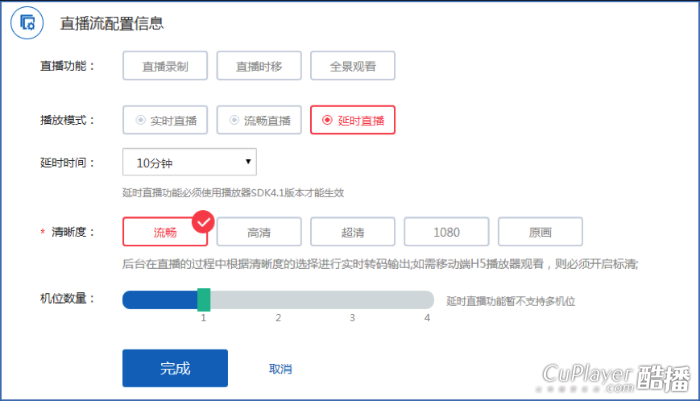Select the 流畅直播 radio option

259,120
